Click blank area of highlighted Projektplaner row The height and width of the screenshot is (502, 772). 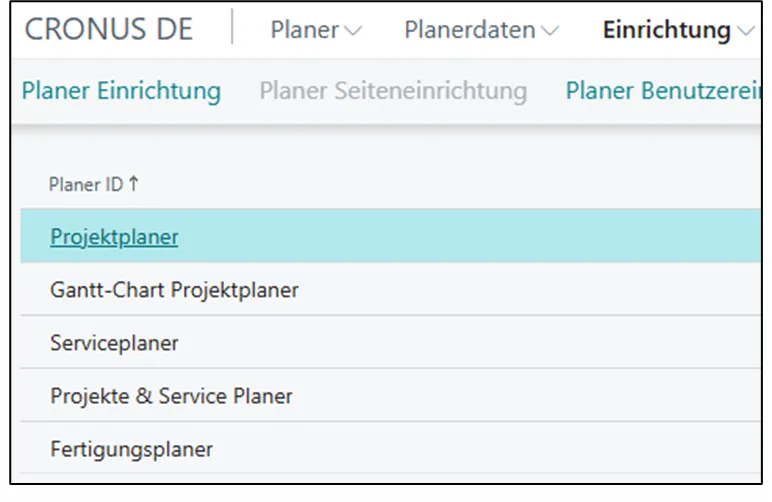(480, 237)
